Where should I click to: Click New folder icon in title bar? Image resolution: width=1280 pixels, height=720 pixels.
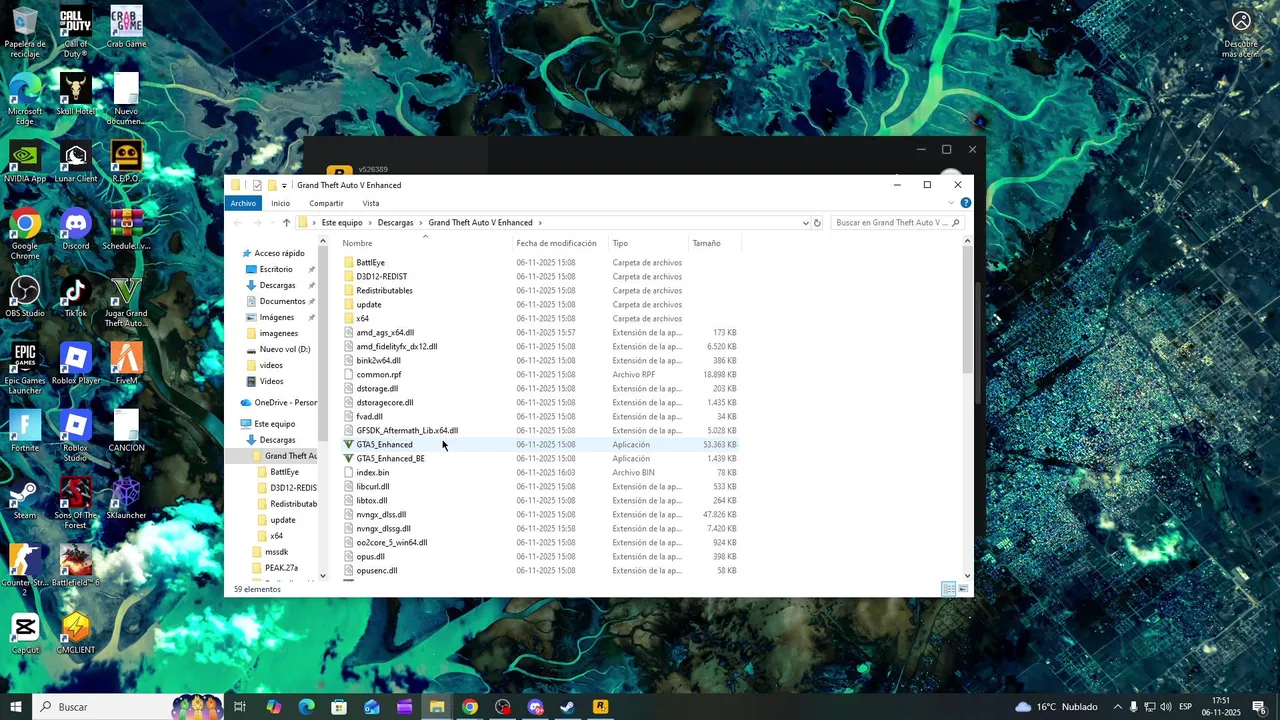(271, 185)
